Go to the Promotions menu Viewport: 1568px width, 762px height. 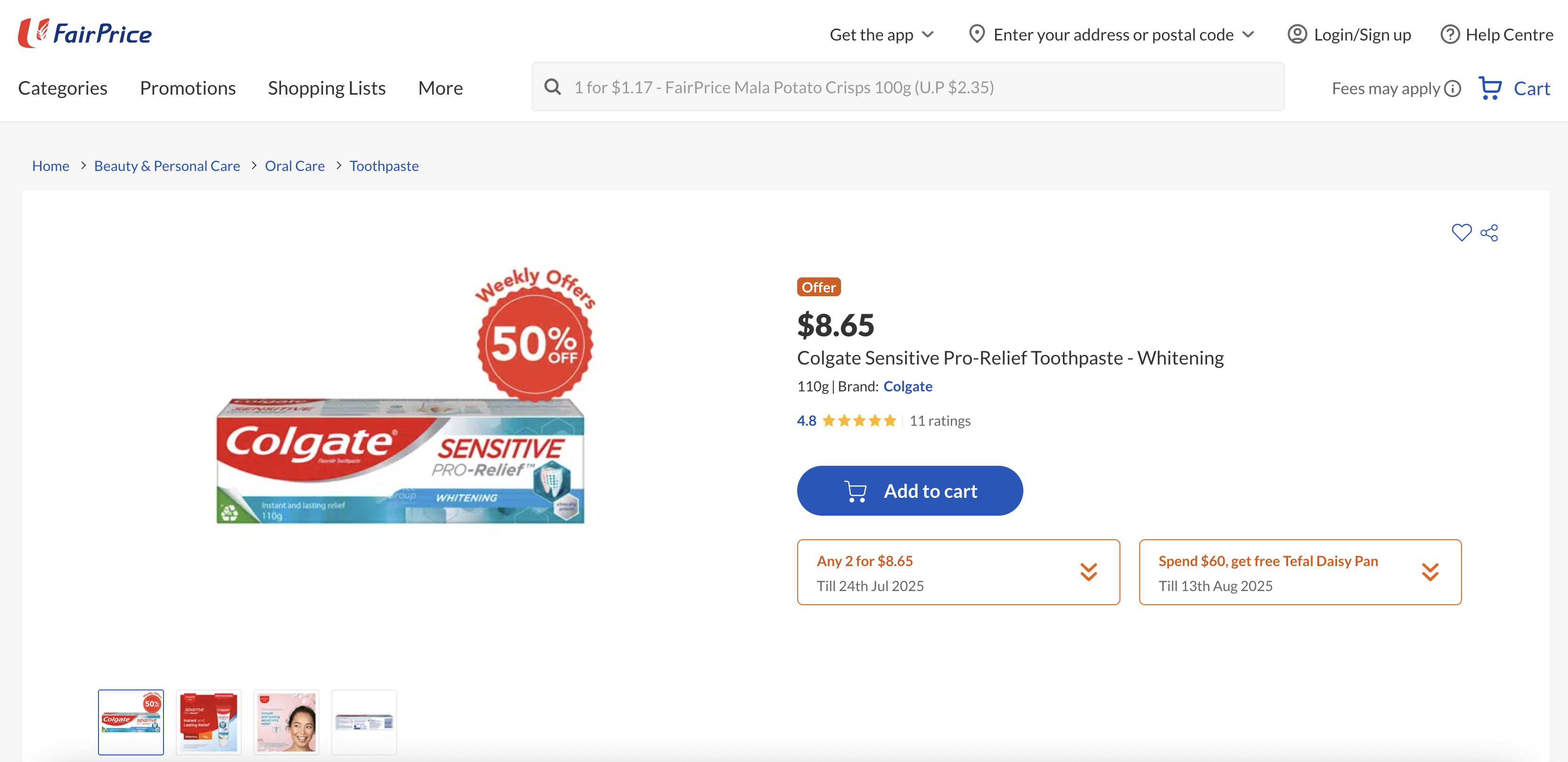click(188, 88)
